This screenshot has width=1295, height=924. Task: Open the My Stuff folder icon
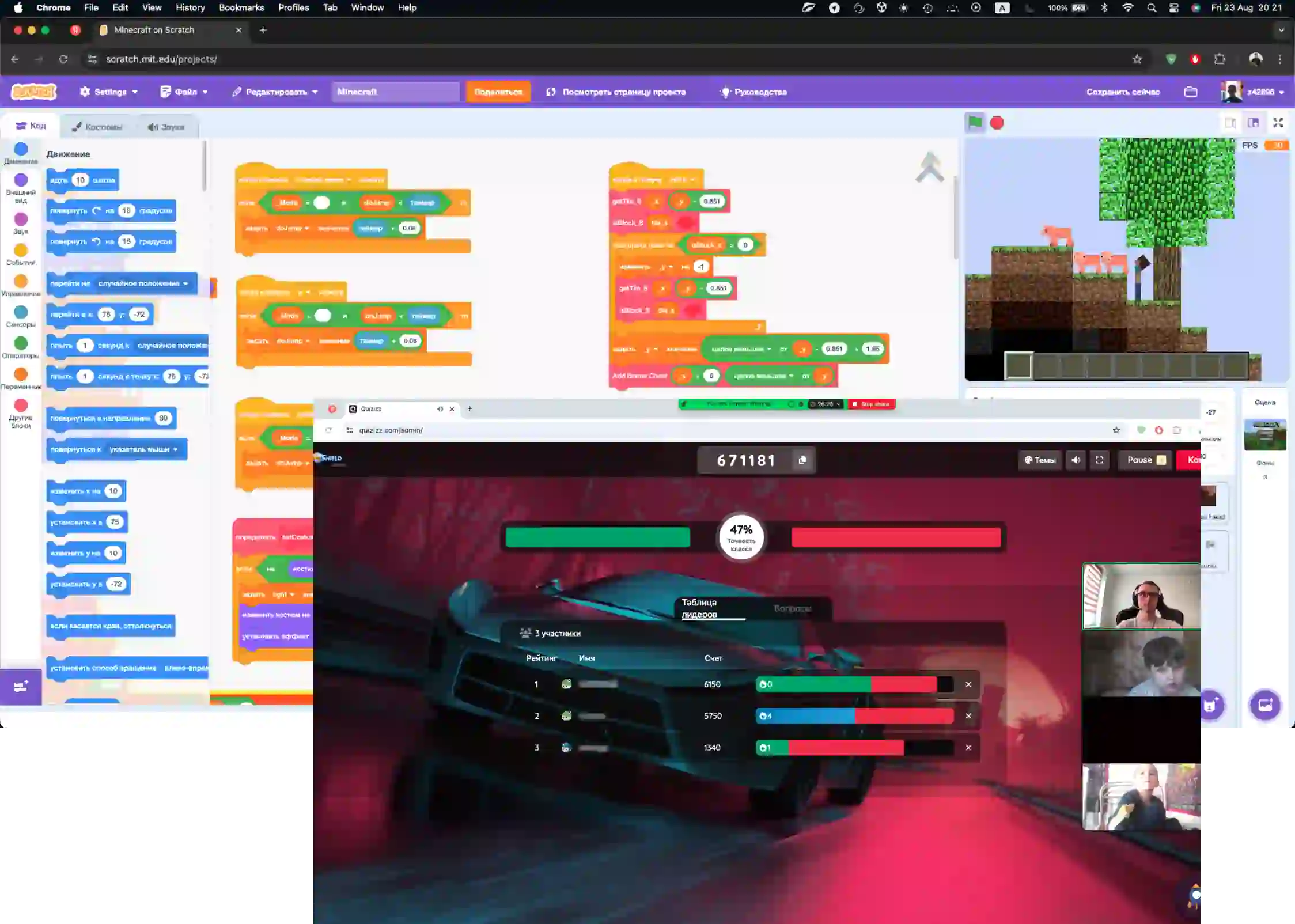point(1191,92)
